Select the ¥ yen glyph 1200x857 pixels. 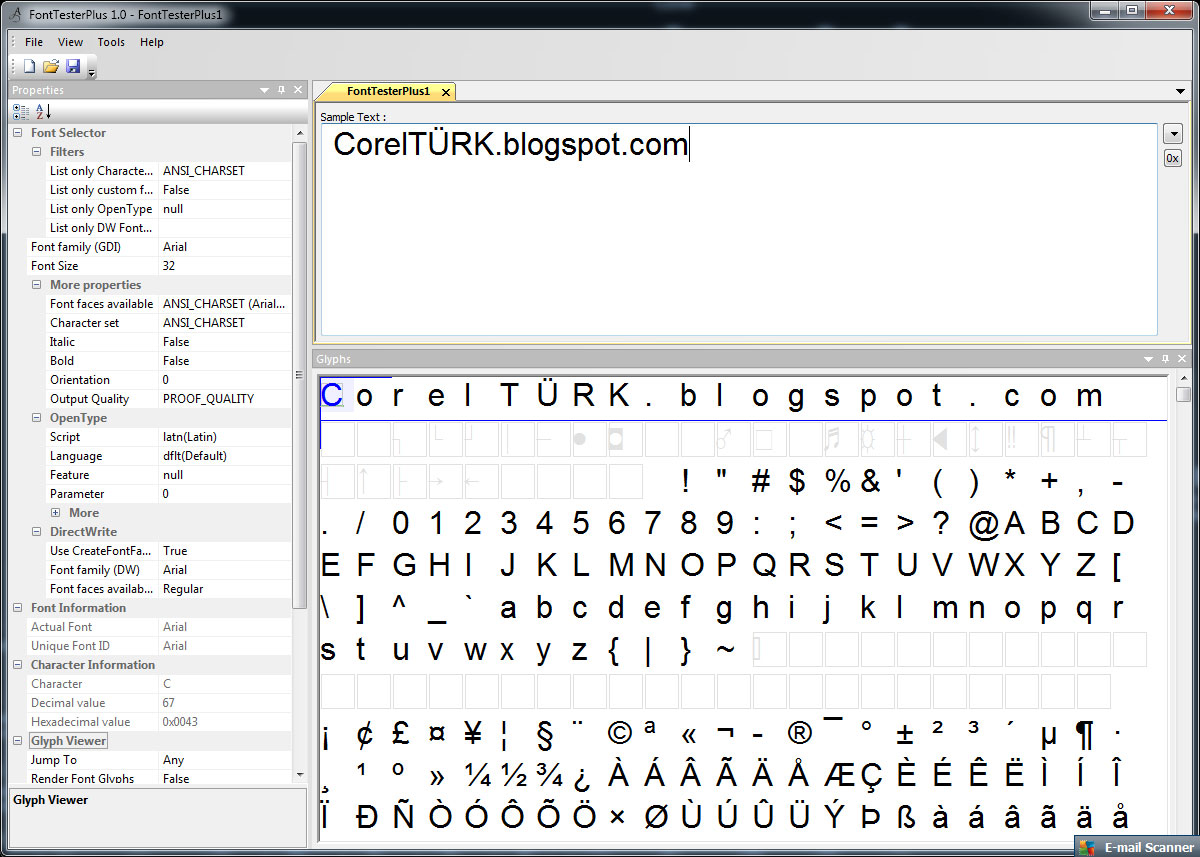[473, 734]
